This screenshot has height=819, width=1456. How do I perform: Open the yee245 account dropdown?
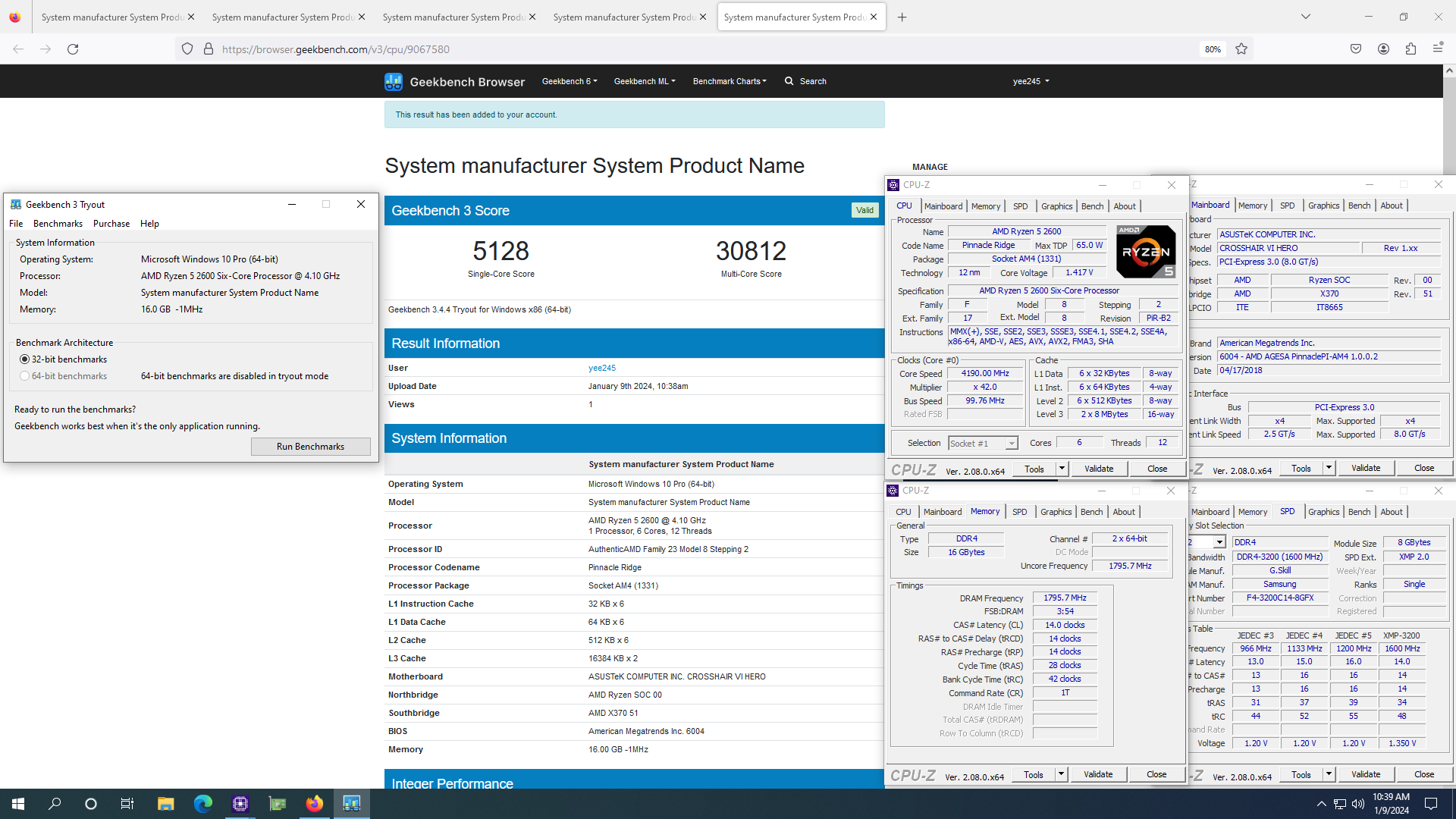tap(1031, 81)
